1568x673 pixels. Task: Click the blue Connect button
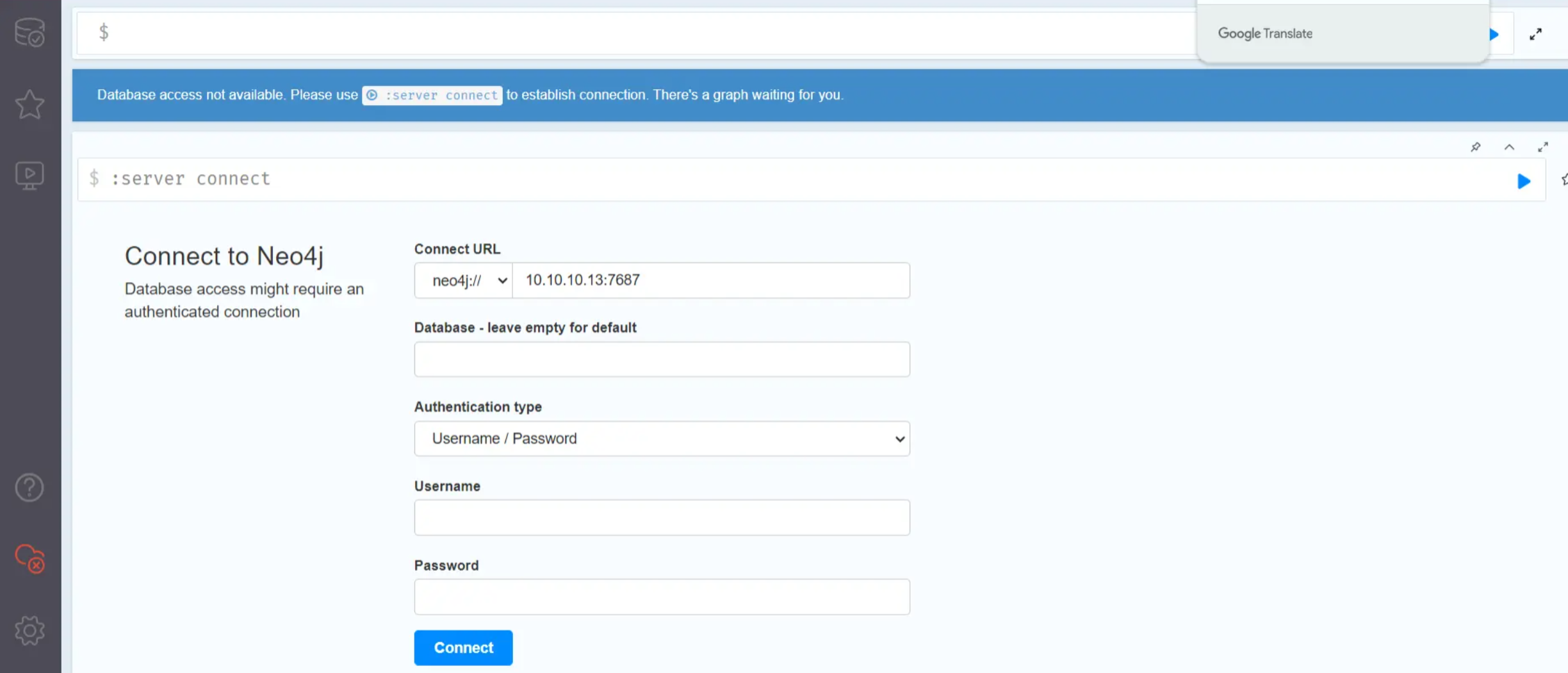pyautogui.click(x=463, y=648)
